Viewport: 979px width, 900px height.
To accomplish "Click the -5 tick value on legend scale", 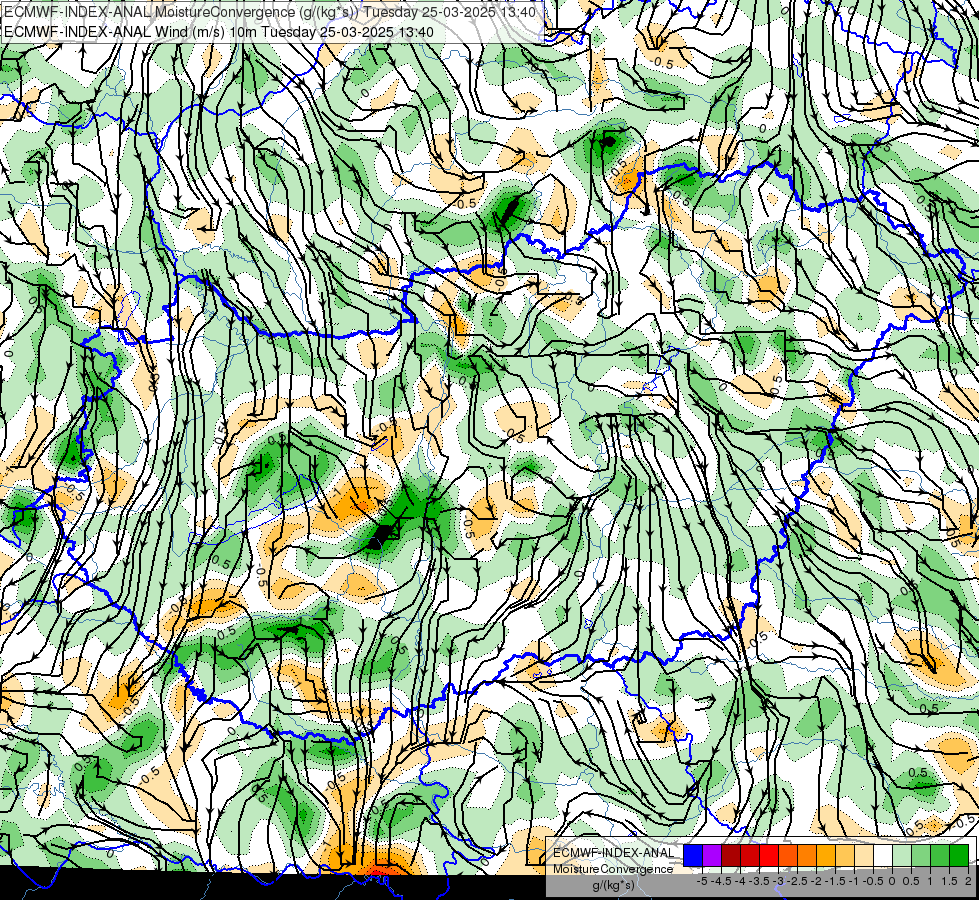I will coord(702,881).
